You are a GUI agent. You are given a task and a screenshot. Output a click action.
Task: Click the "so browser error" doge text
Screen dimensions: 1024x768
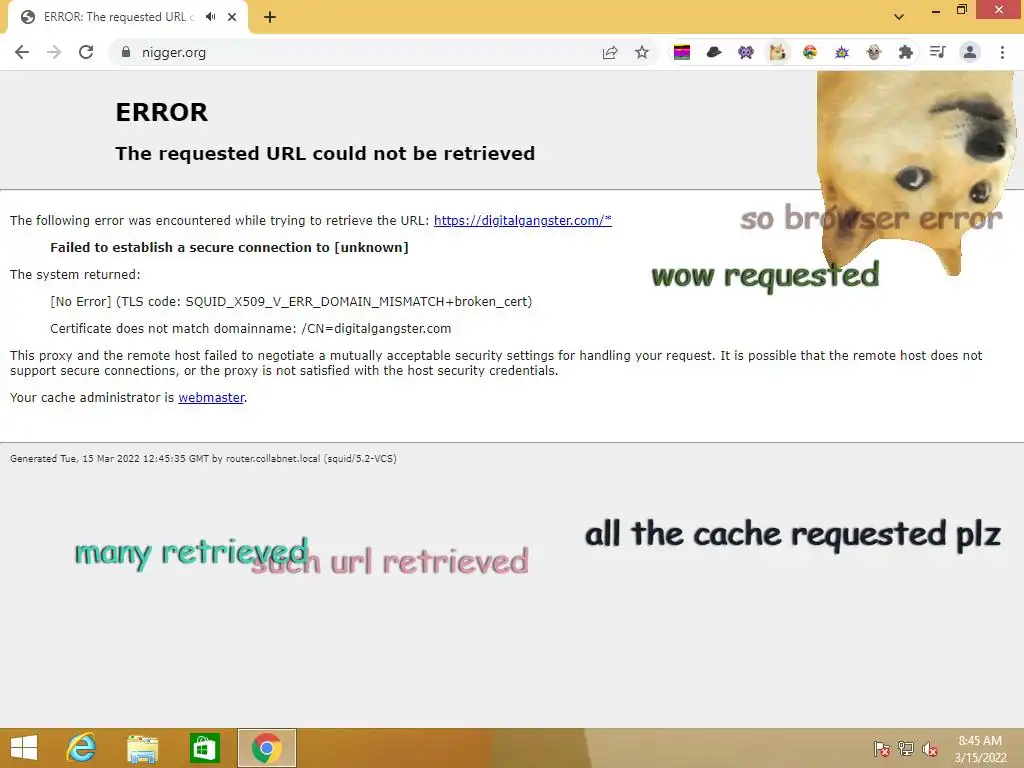(871, 218)
